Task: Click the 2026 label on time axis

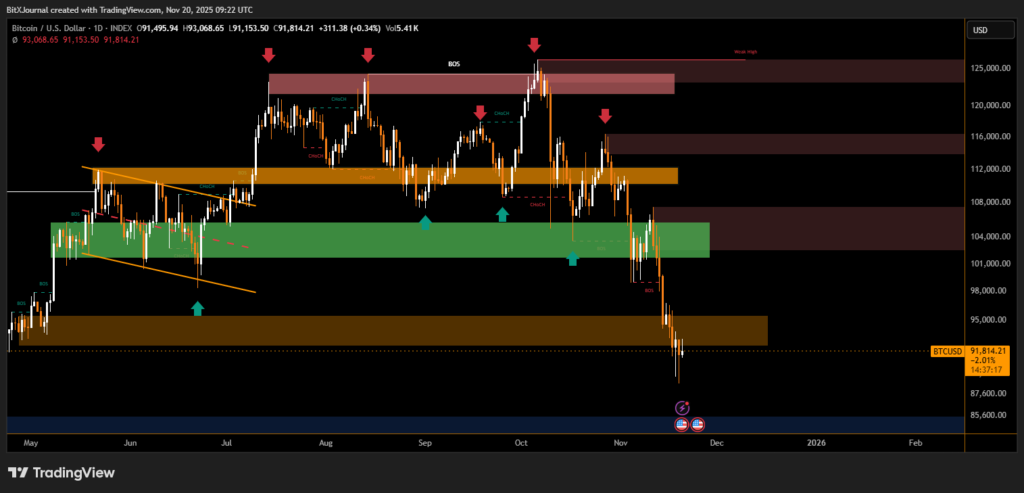Action: (x=816, y=441)
